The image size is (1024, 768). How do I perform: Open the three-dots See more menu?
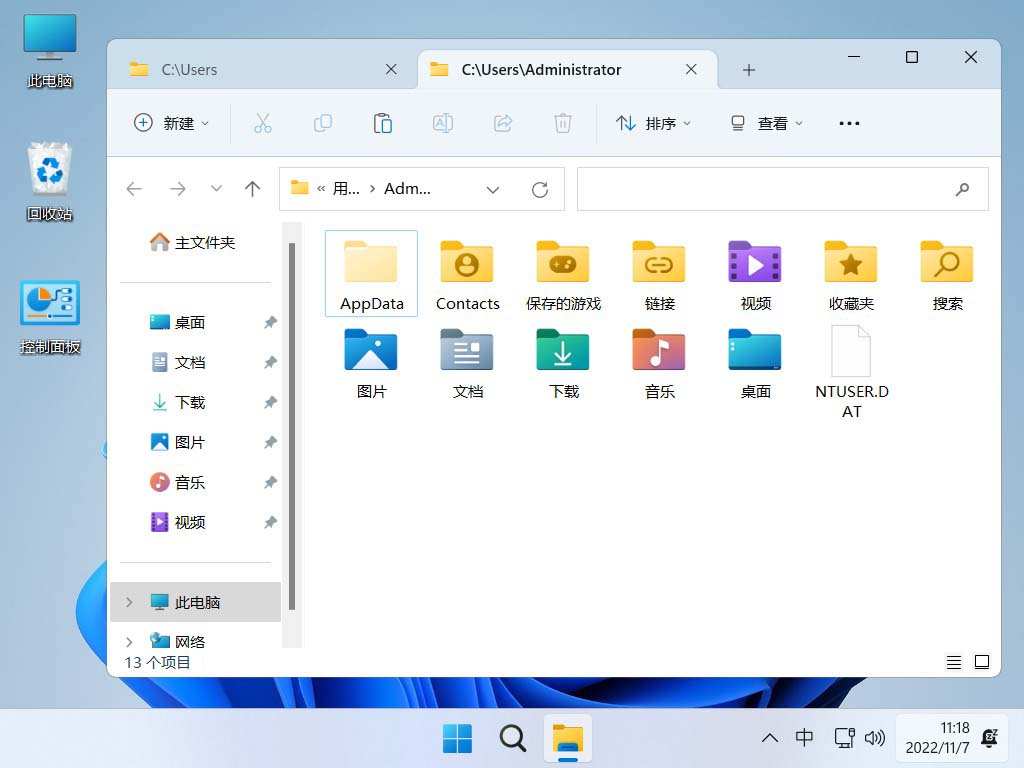click(x=849, y=123)
